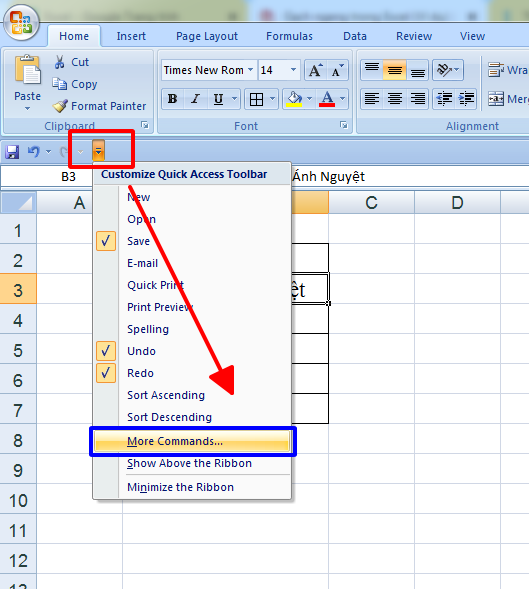Toggle Bold formatting
The height and width of the screenshot is (589, 529).
tap(172, 99)
